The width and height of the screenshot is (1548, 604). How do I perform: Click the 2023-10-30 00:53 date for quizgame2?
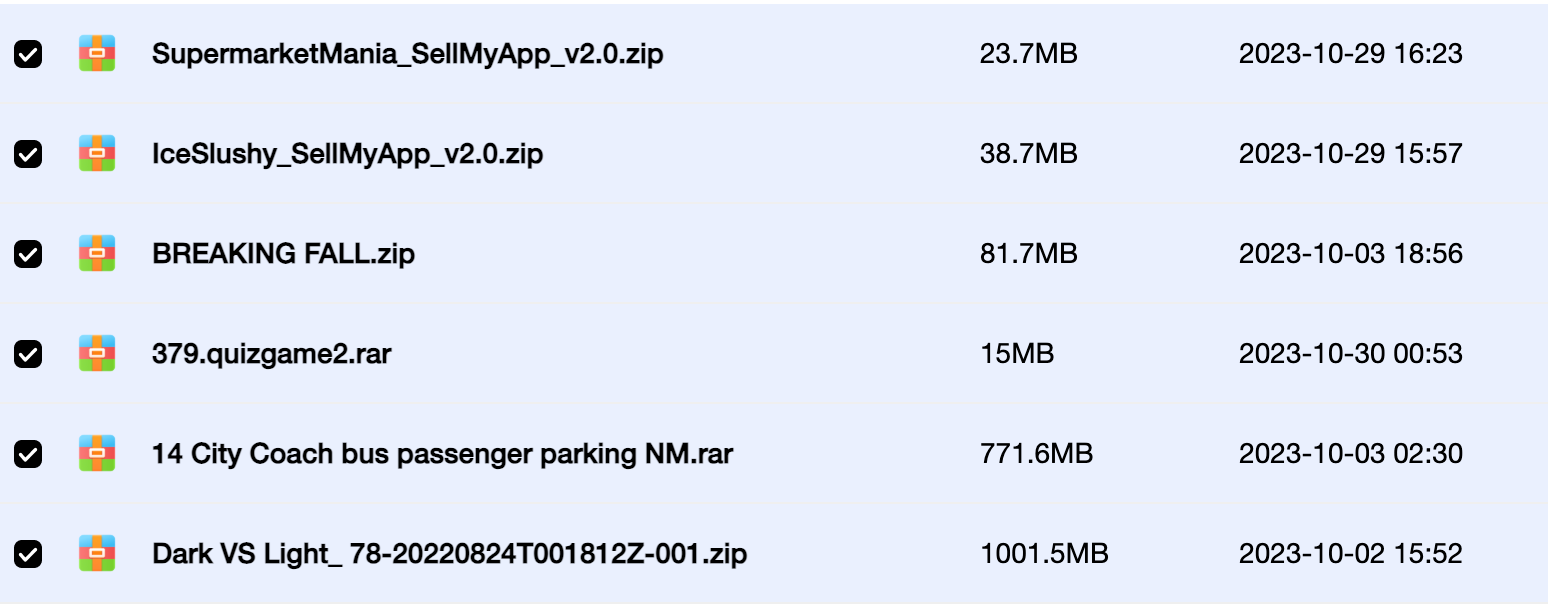point(1351,354)
